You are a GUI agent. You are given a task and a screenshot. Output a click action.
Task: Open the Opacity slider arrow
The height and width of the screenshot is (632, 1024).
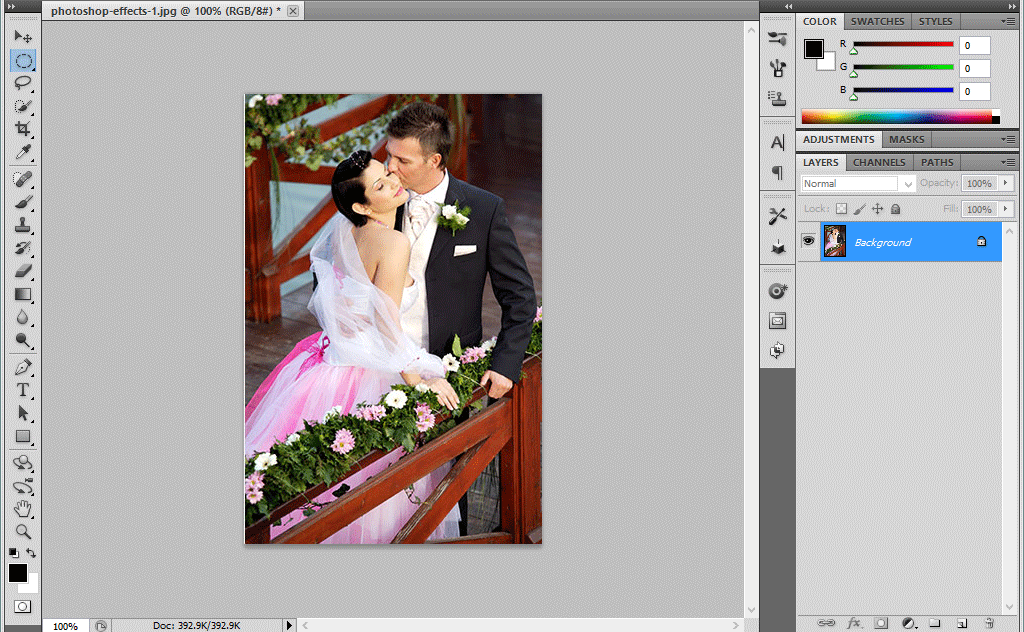click(1006, 183)
